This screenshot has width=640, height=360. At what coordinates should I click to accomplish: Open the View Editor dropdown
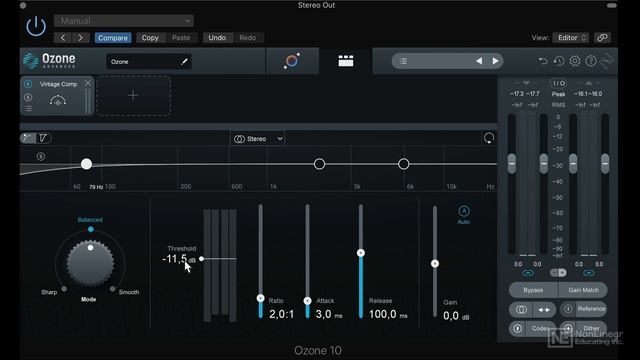(571, 38)
